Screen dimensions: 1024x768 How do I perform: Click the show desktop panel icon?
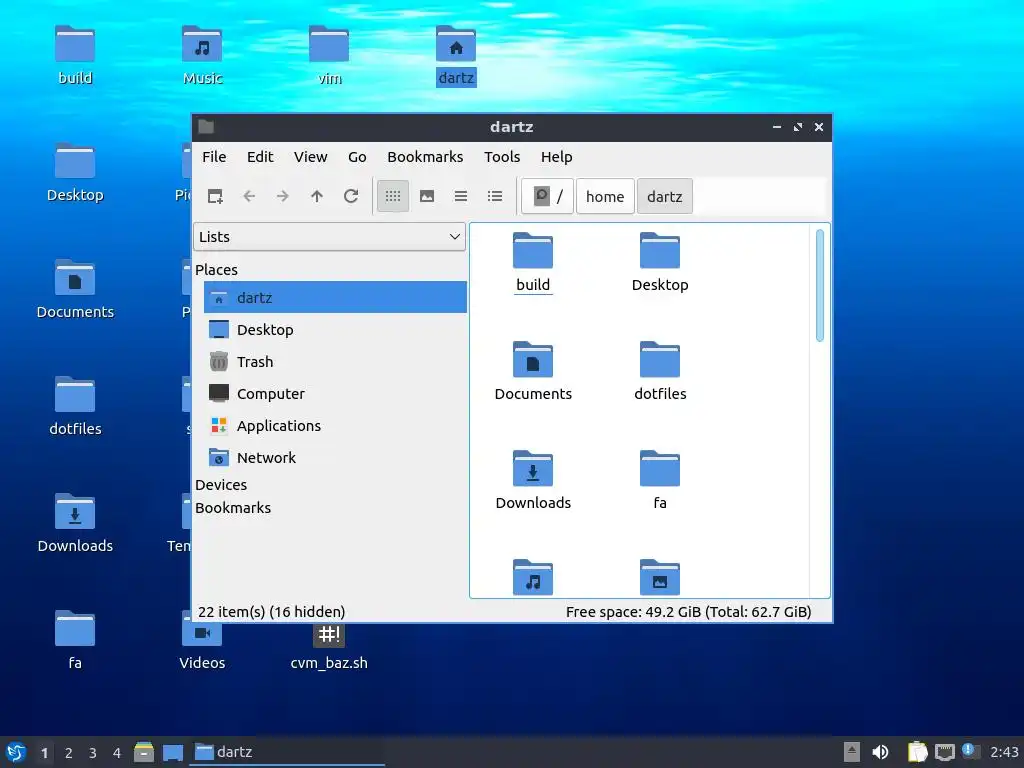172,752
